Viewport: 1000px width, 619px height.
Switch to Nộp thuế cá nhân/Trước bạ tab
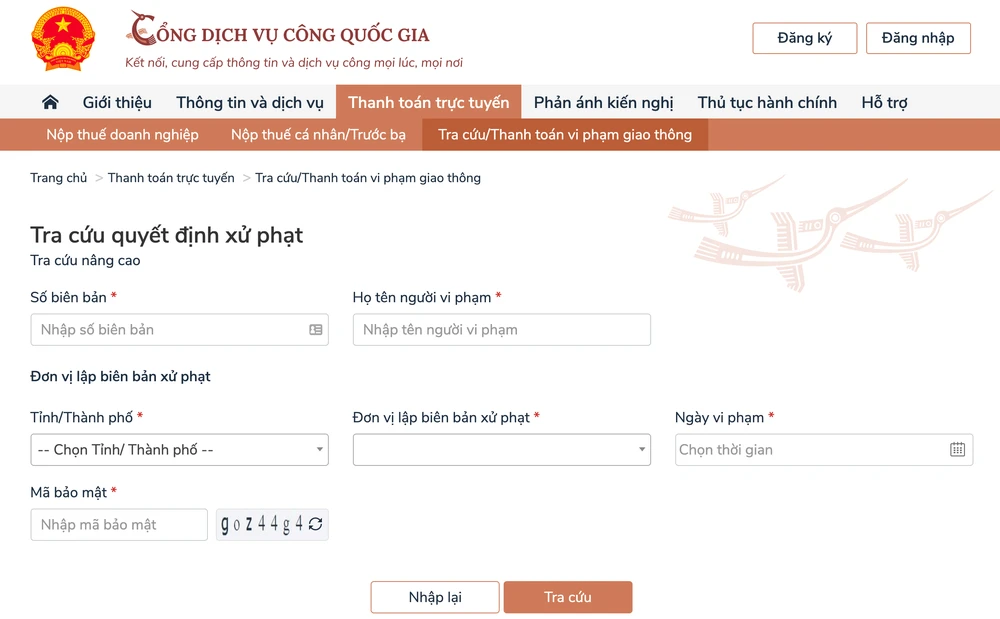[318, 134]
